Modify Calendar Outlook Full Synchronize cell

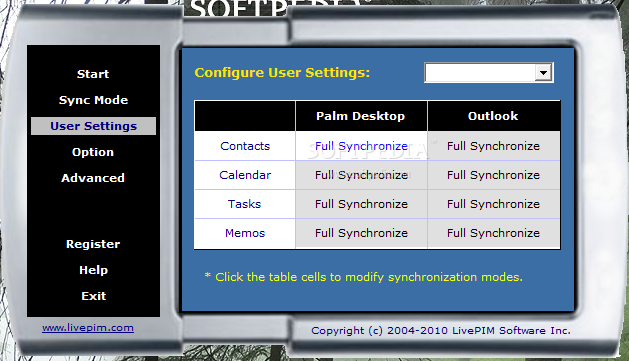[x=493, y=175]
